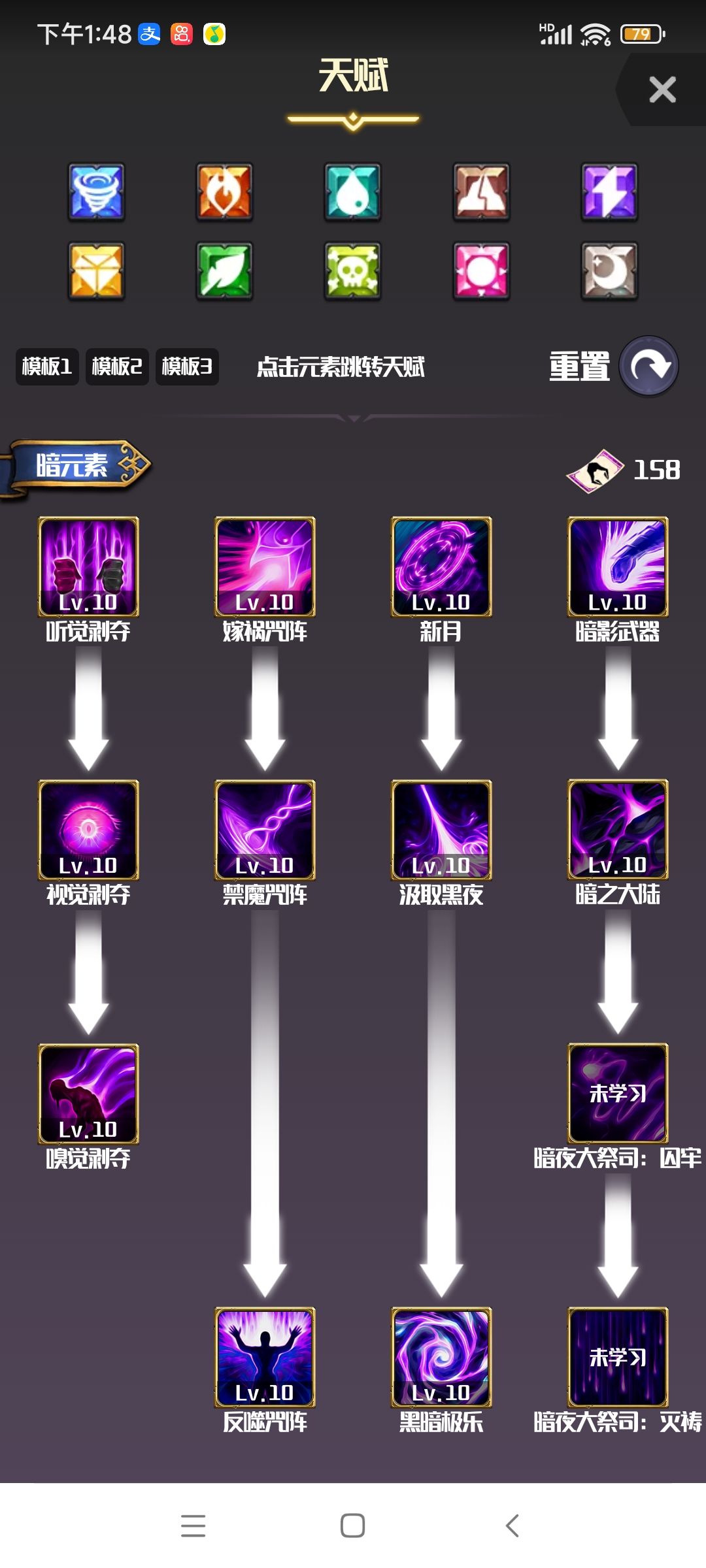Select the golden light crystal element icon
Screen dimensions: 706x1568
click(x=96, y=270)
